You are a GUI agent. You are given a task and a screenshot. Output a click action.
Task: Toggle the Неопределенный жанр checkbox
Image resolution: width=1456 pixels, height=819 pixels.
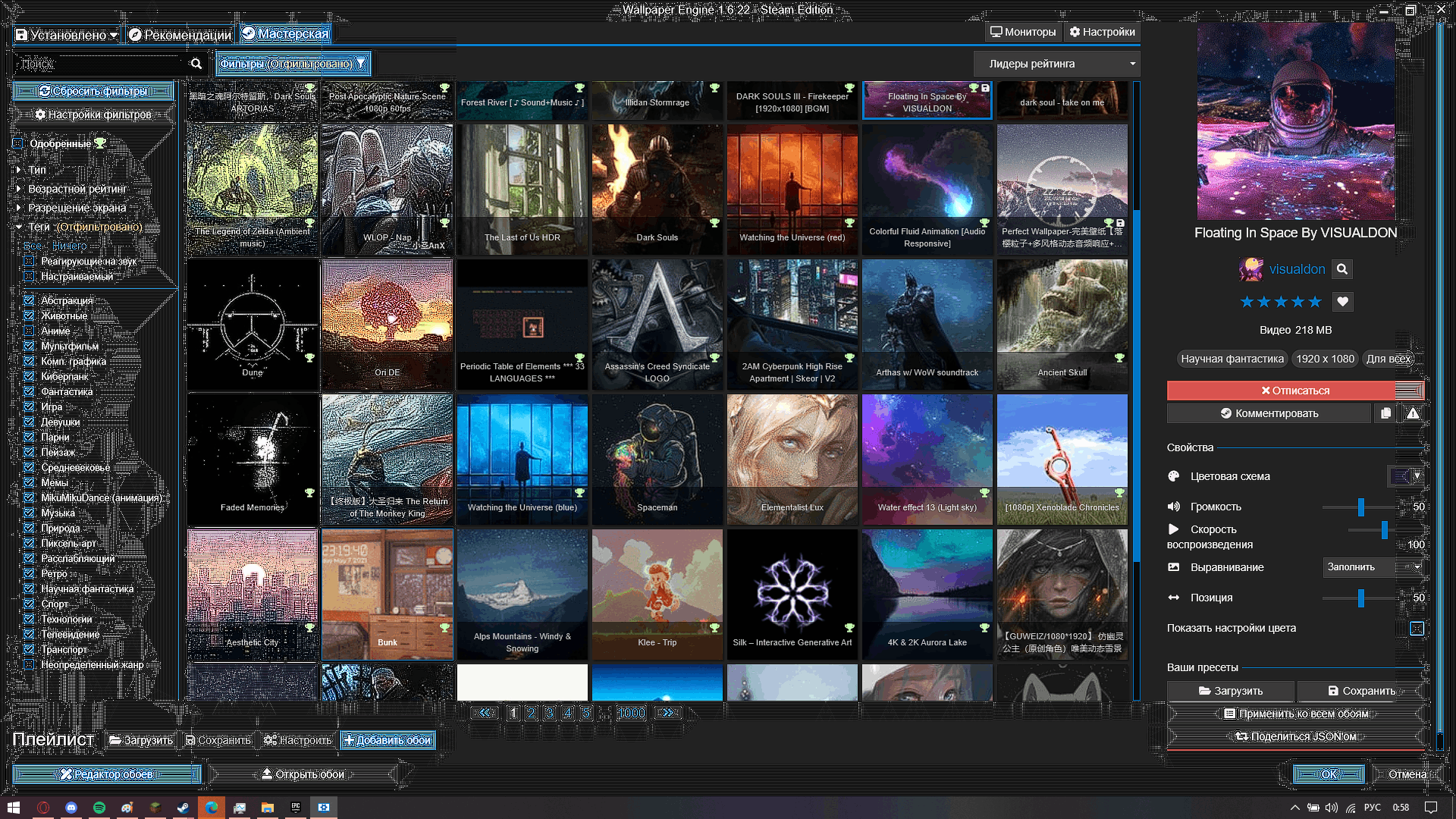point(29,664)
